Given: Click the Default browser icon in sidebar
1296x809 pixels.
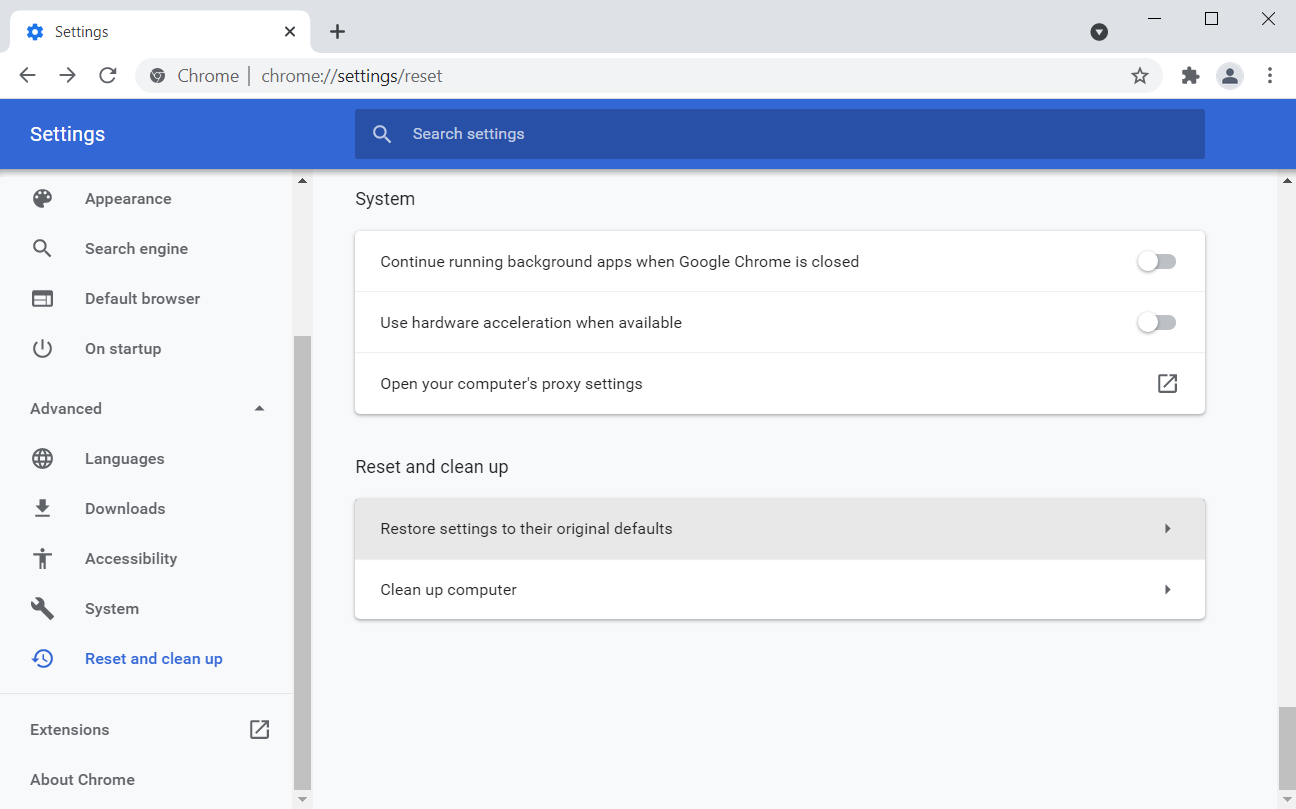Looking at the screenshot, I should [x=42, y=299].
